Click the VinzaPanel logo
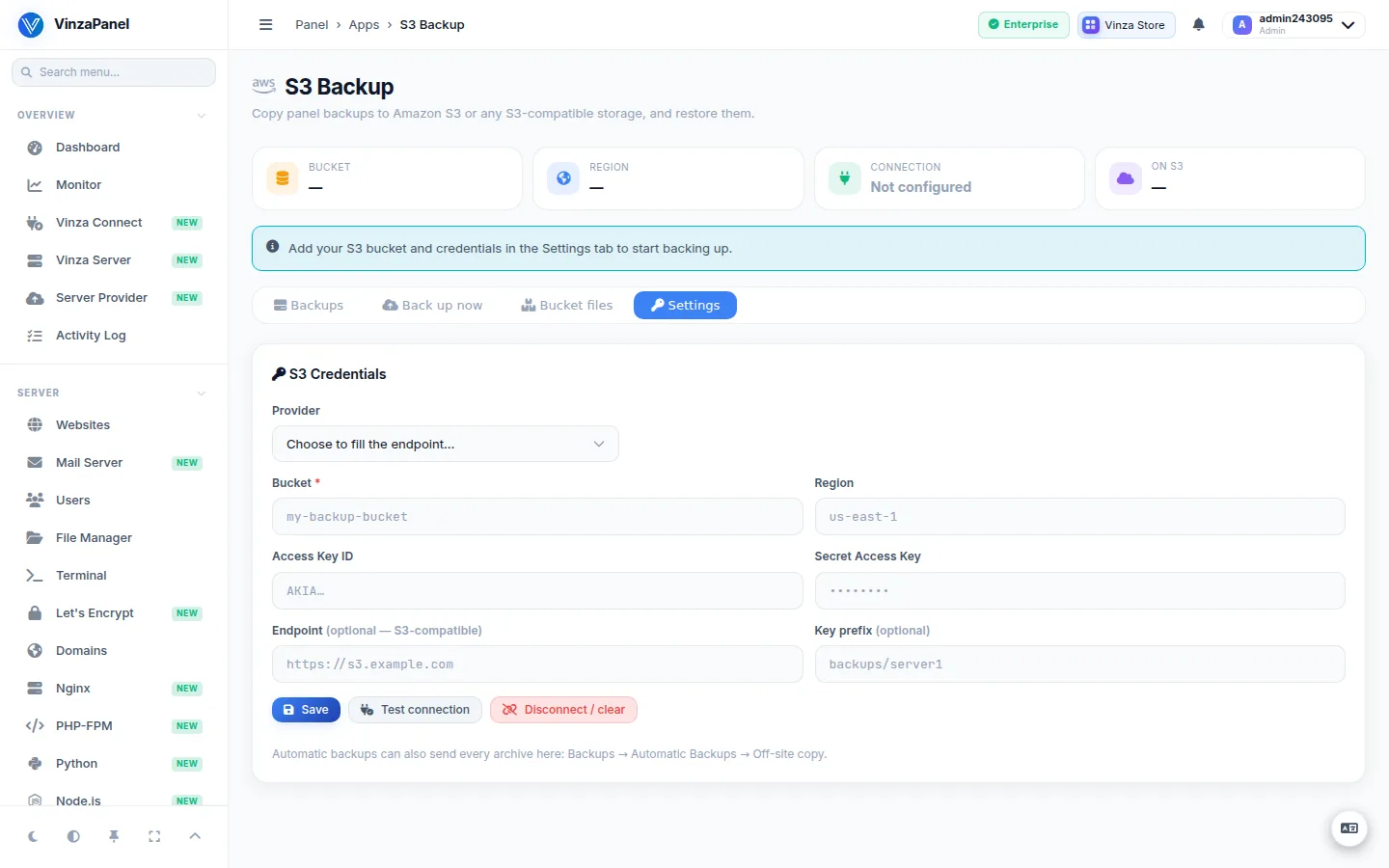 tap(73, 24)
